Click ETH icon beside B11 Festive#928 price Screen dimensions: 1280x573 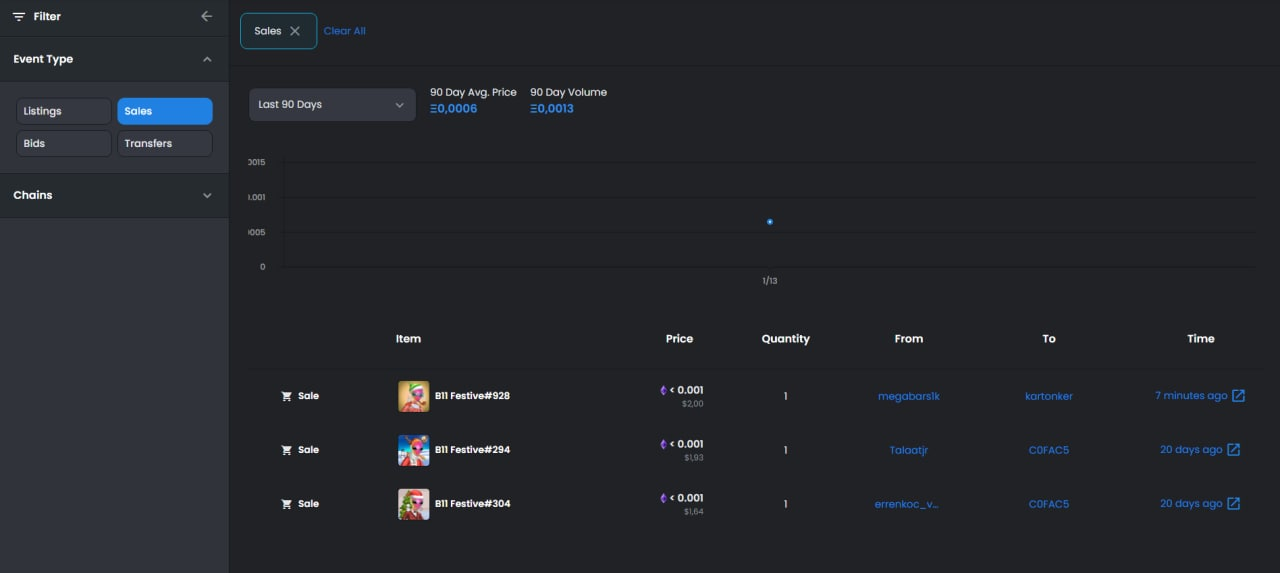[x=663, y=390]
